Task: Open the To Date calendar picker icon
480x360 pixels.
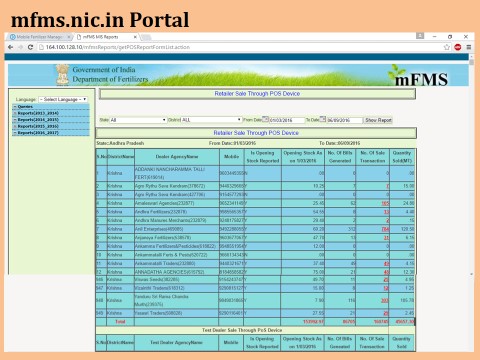Action: coord(323,119)
